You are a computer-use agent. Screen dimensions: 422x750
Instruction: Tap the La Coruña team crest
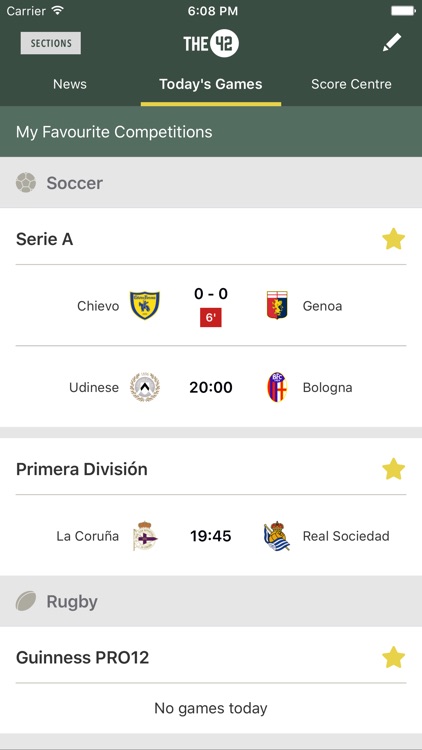click(x=145, y=536)
